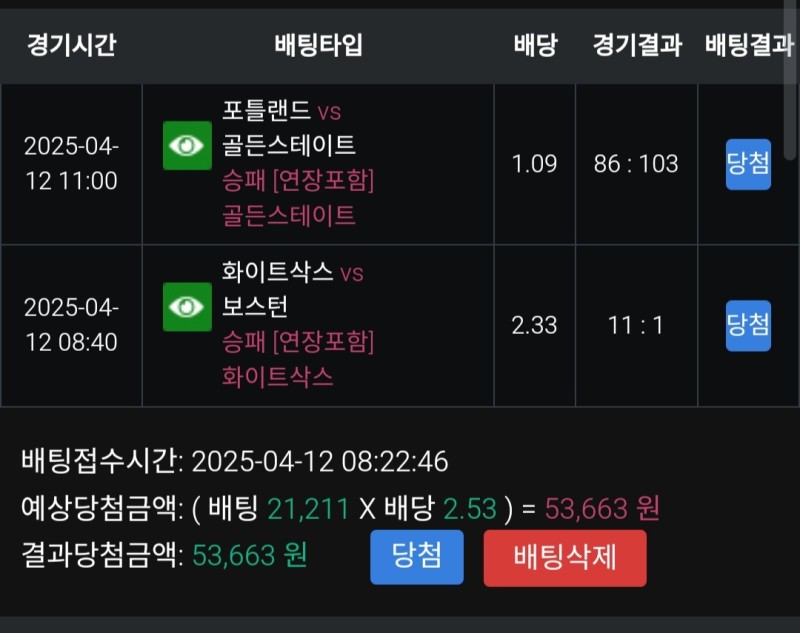The image size is (800, 633).
Task: Delete the bet with the 배팅삭제 button
Action: coord(565,558)
